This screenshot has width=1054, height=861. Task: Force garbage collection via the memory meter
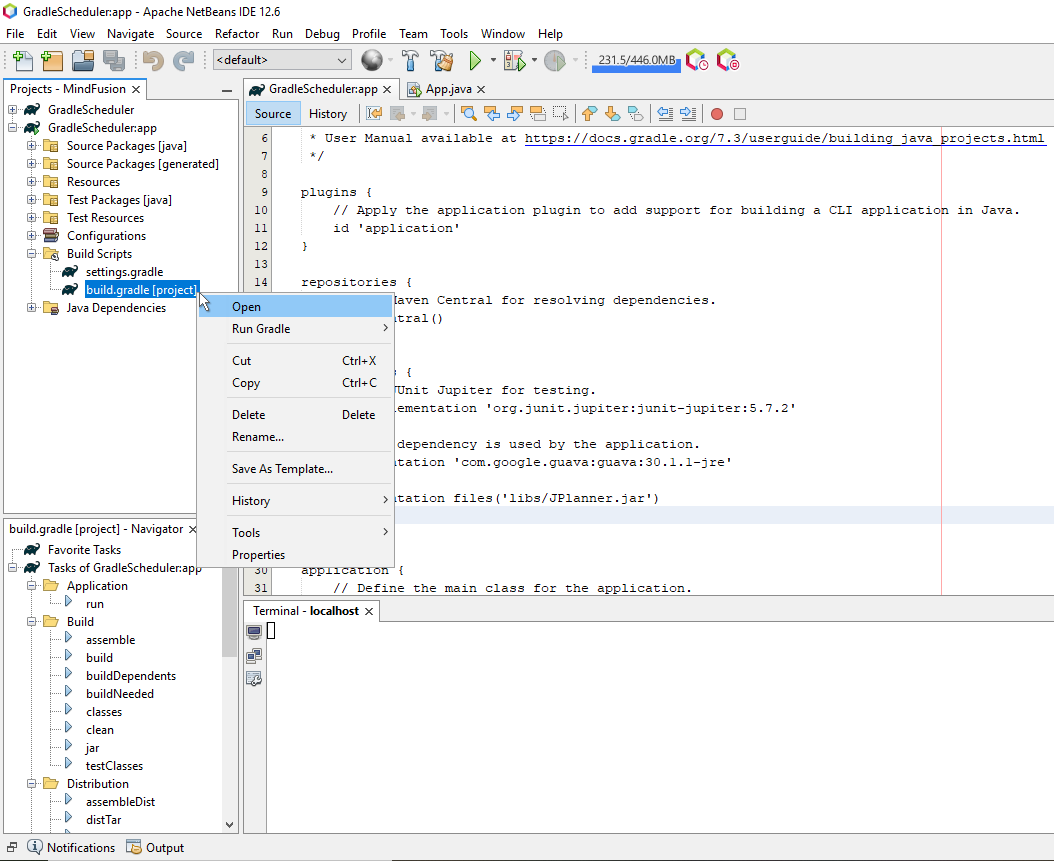click(636, 60)
